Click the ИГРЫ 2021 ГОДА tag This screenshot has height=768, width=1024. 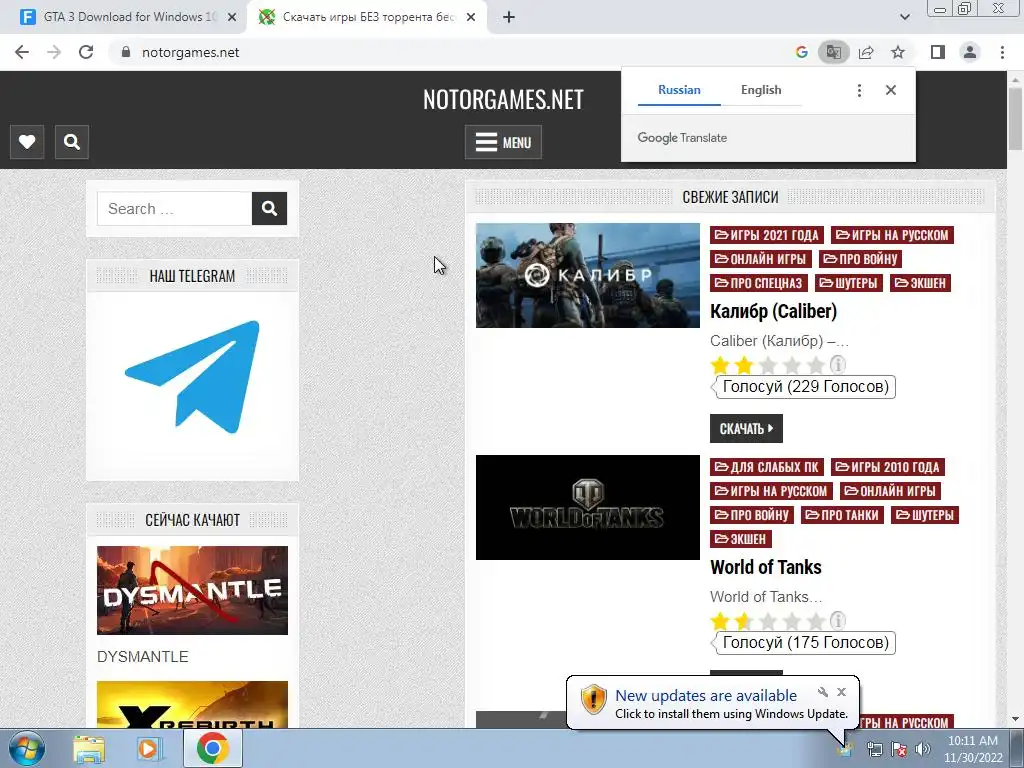(767, 235)
